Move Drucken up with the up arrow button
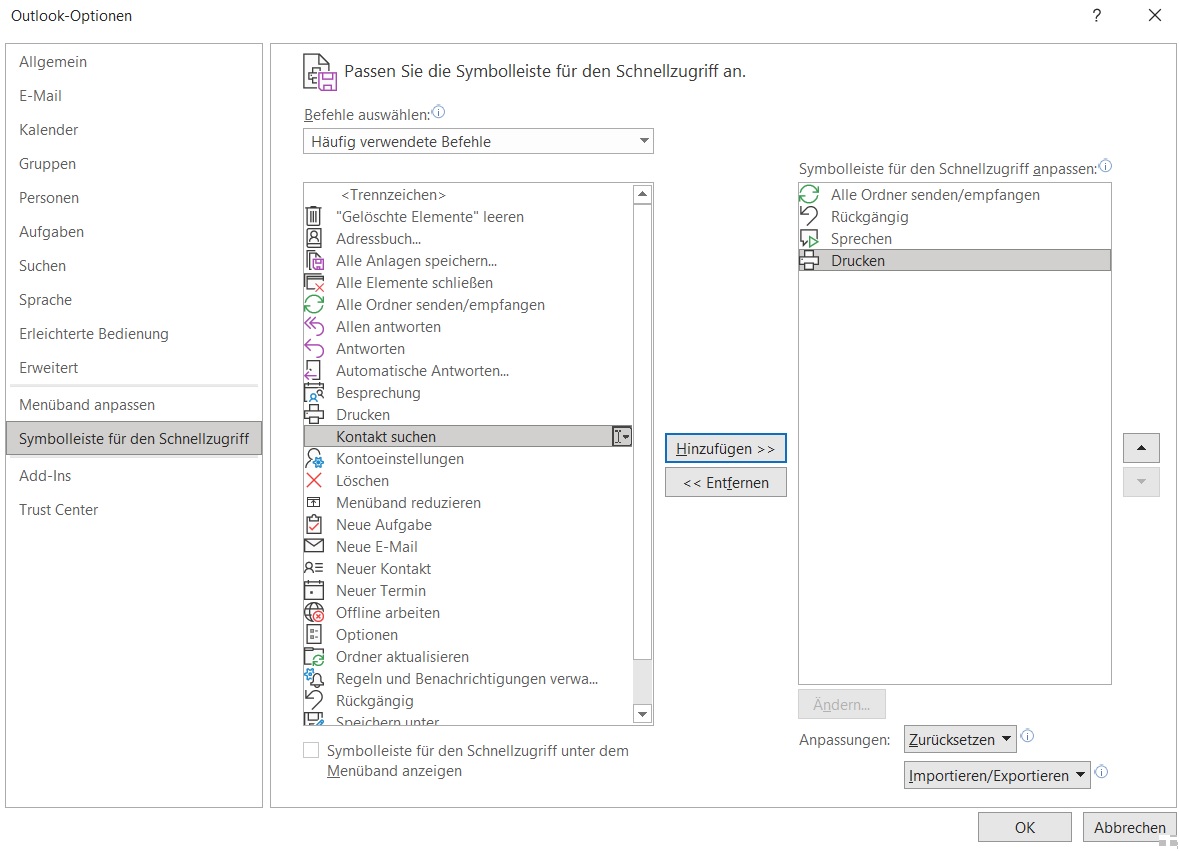This screenshot has width=1179, height=851. point(1141,448)
